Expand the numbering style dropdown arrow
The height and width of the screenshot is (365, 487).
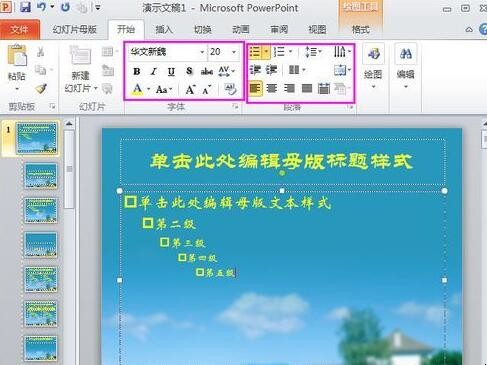290,52
